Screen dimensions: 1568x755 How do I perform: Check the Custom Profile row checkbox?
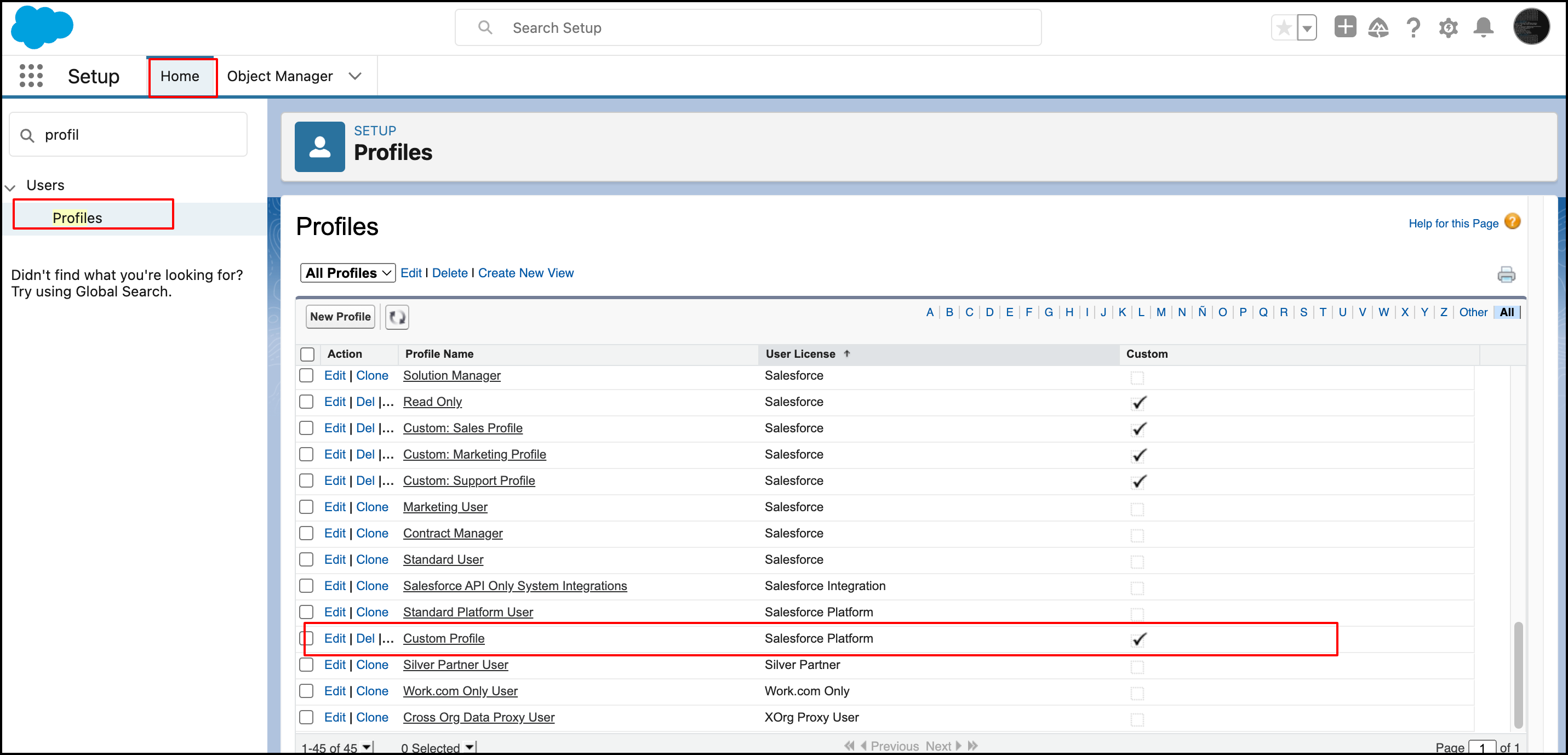(x=307, y=638)
